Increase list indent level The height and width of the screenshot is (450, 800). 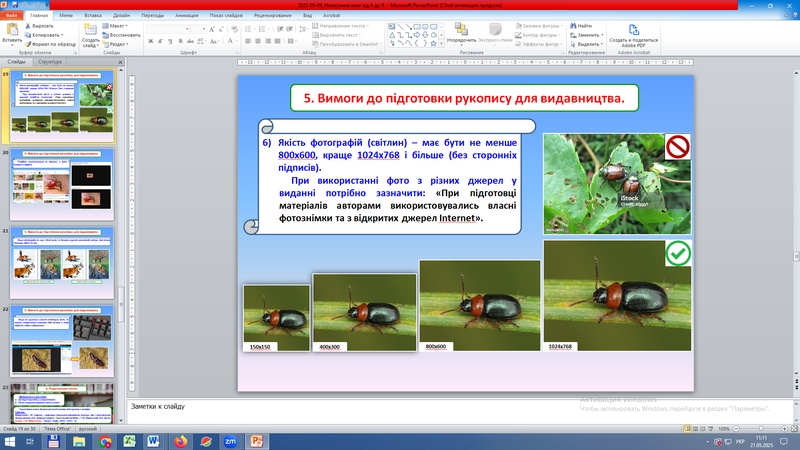[x=290, y=29]
